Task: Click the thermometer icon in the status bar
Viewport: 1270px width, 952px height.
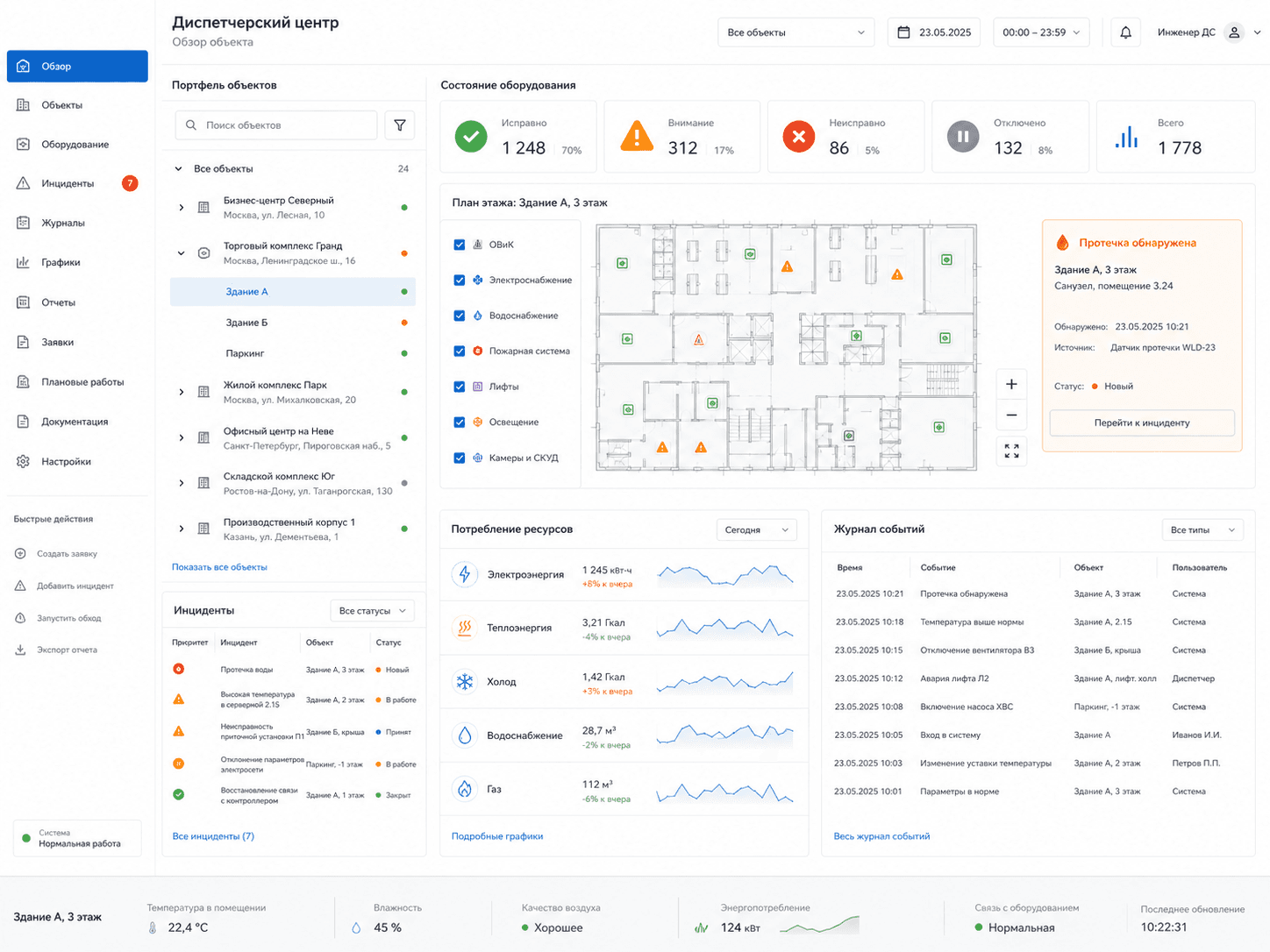Action: pyautogui.click(x=153, y=927)
